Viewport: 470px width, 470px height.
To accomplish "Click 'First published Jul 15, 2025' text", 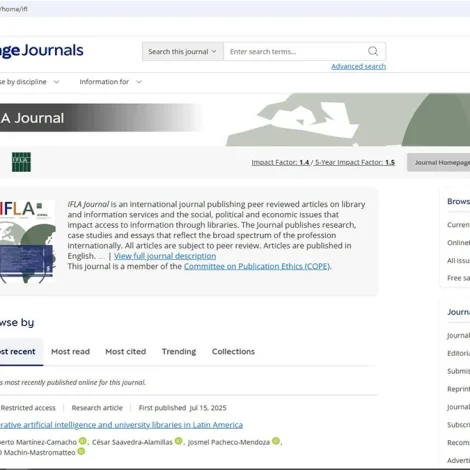I will [x=182, y=408].
